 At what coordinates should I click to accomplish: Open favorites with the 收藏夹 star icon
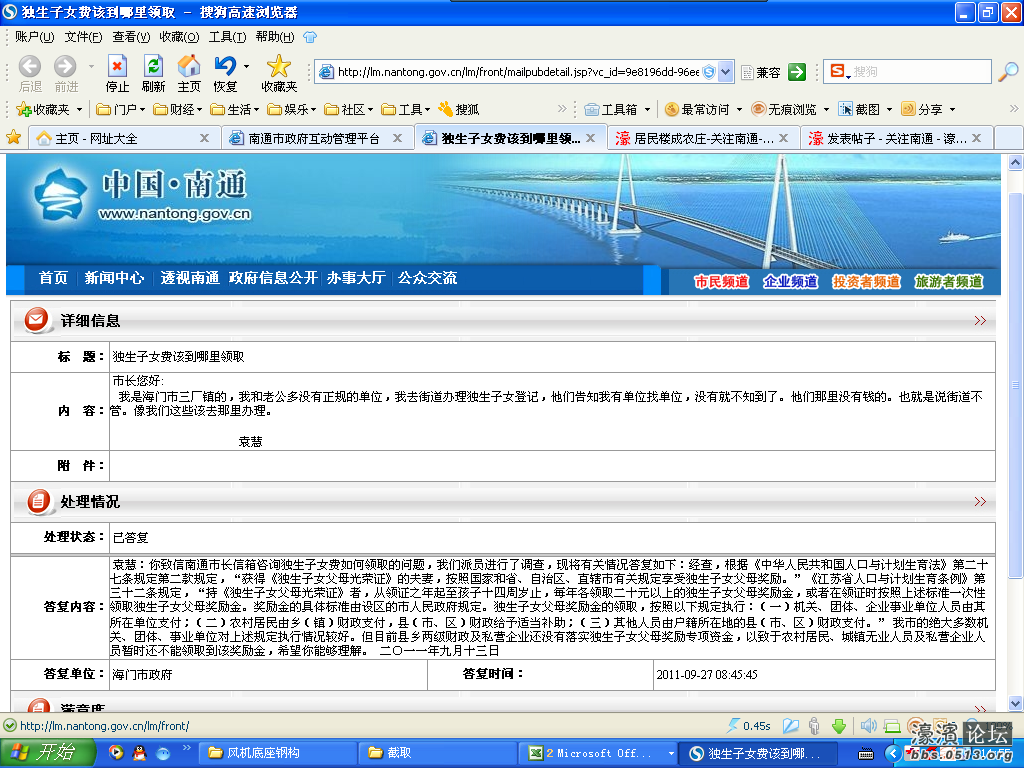pos(279,66)
